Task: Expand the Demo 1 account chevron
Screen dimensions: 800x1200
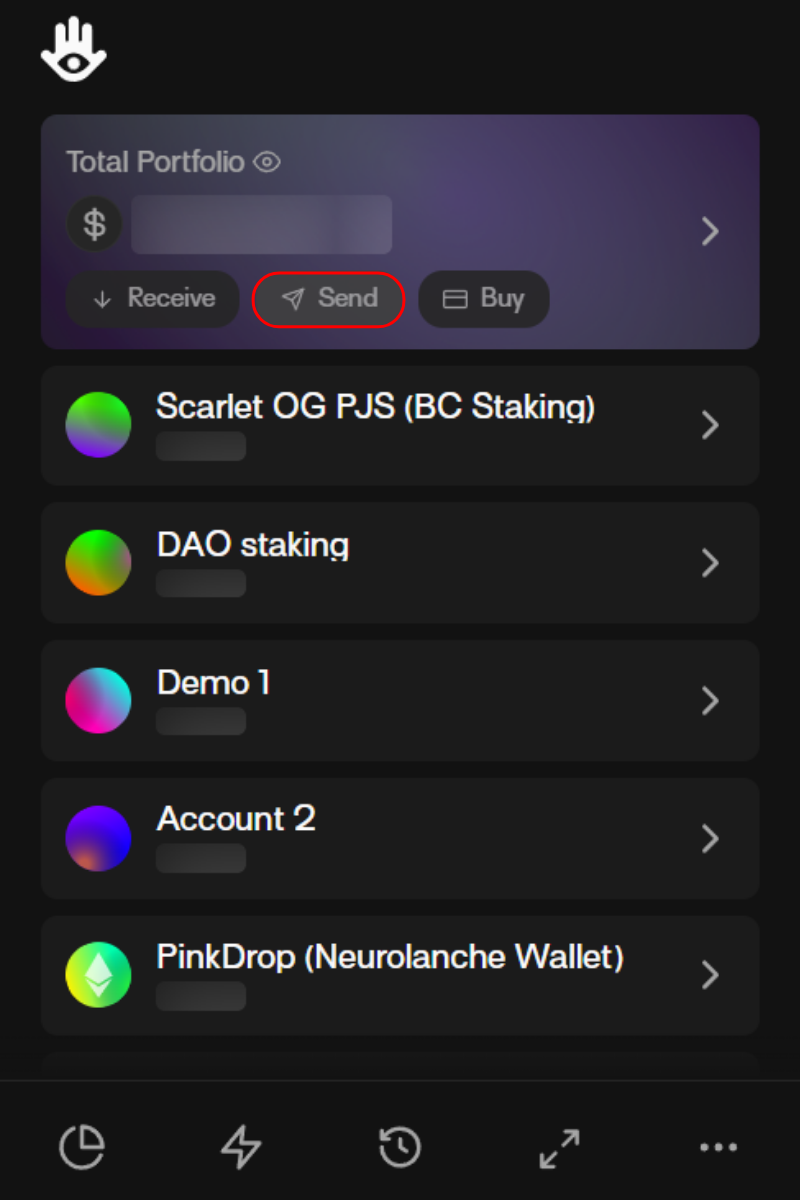Action: 710,701
